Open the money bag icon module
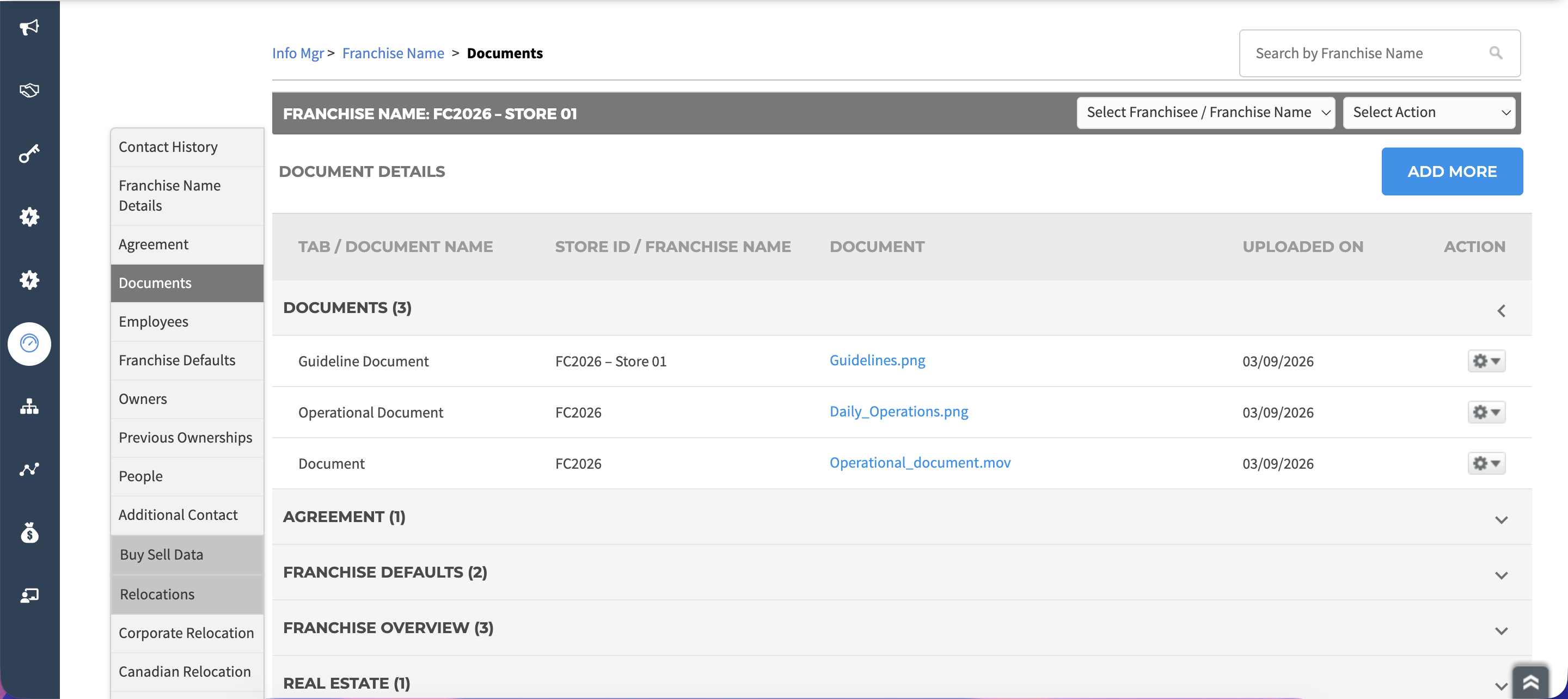 [29, 533]
